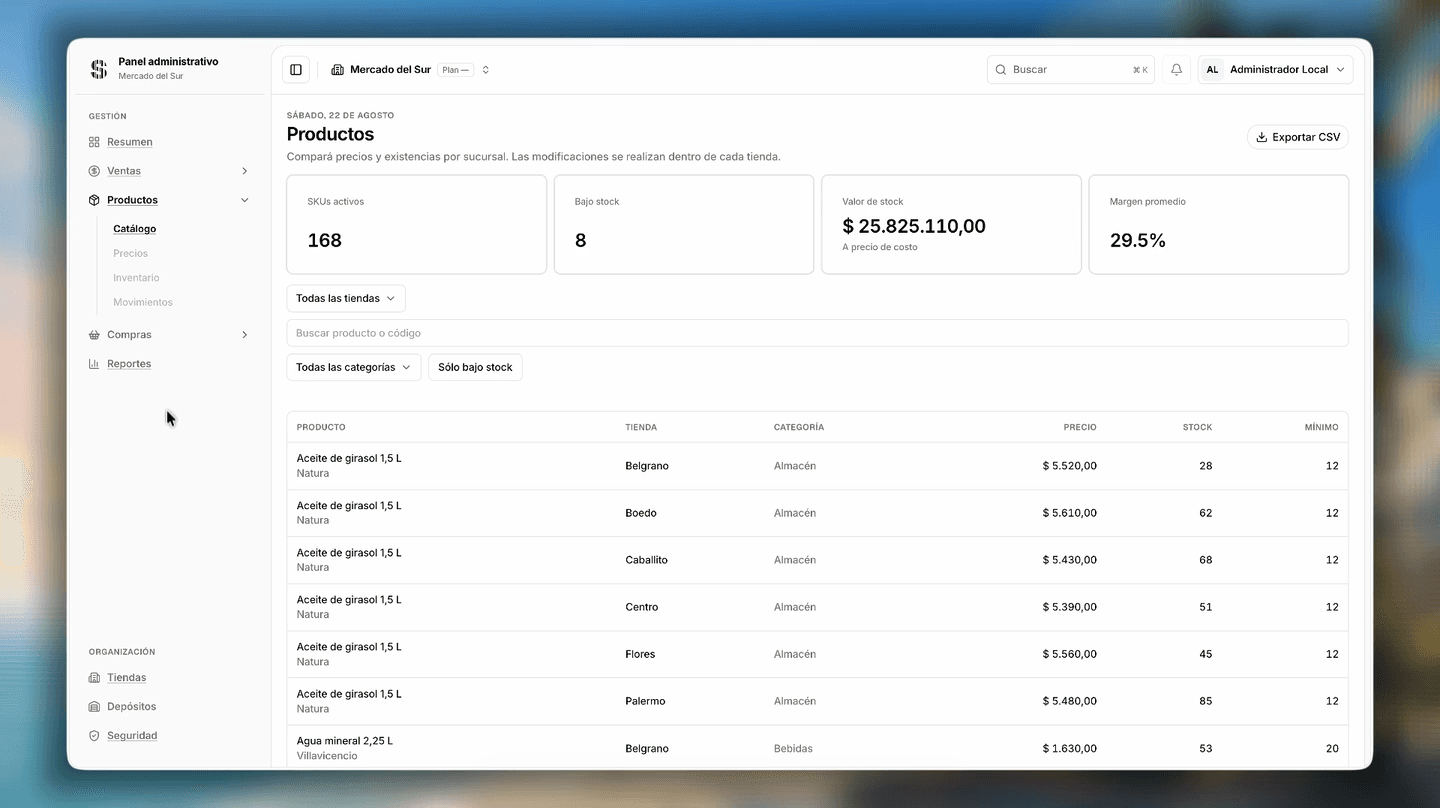The width and height of the screenshot is (1440, 808).
Task: Click the Tiendas store icon
Action: tap(94, 678)
